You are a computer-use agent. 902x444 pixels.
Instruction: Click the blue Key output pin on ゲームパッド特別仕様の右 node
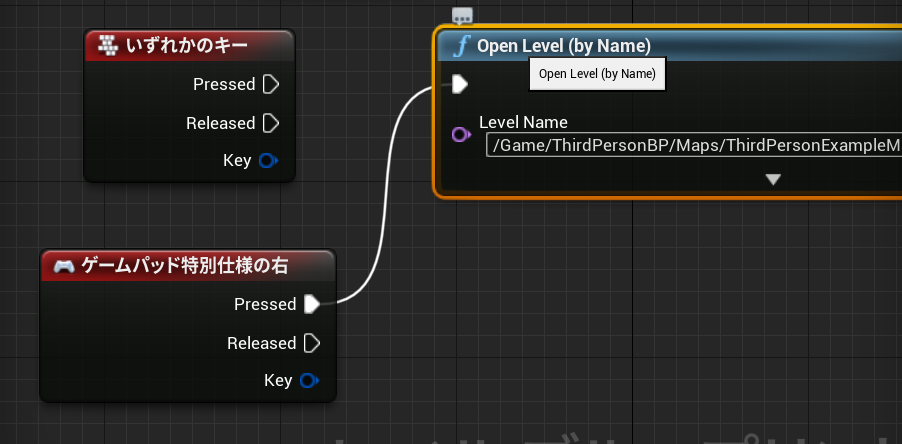tap(309, 381)
